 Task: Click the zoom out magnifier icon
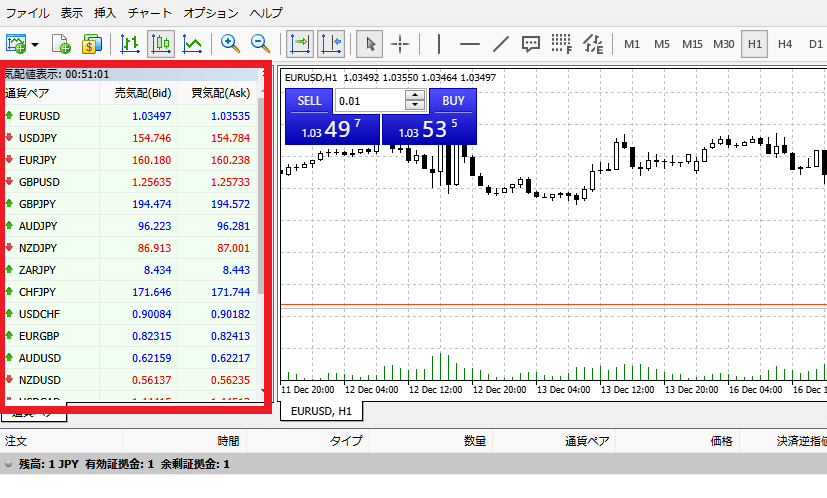[x=260, y=44]
